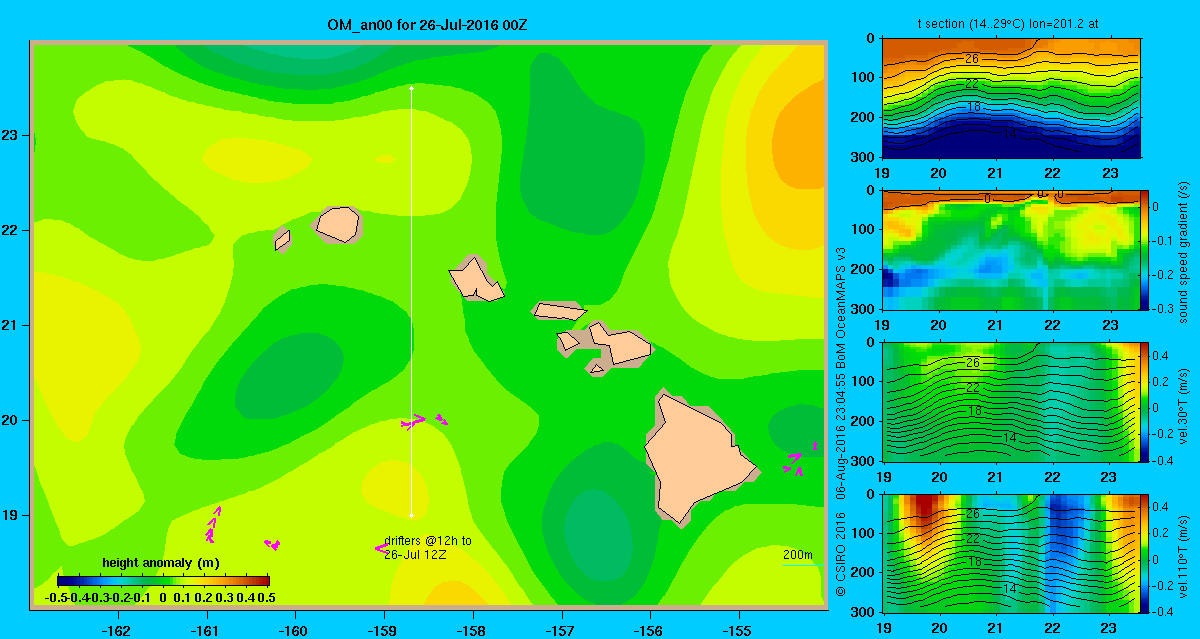Select the small island of Niihau
Screen dimensions: 1200x639
pos(282,240)
